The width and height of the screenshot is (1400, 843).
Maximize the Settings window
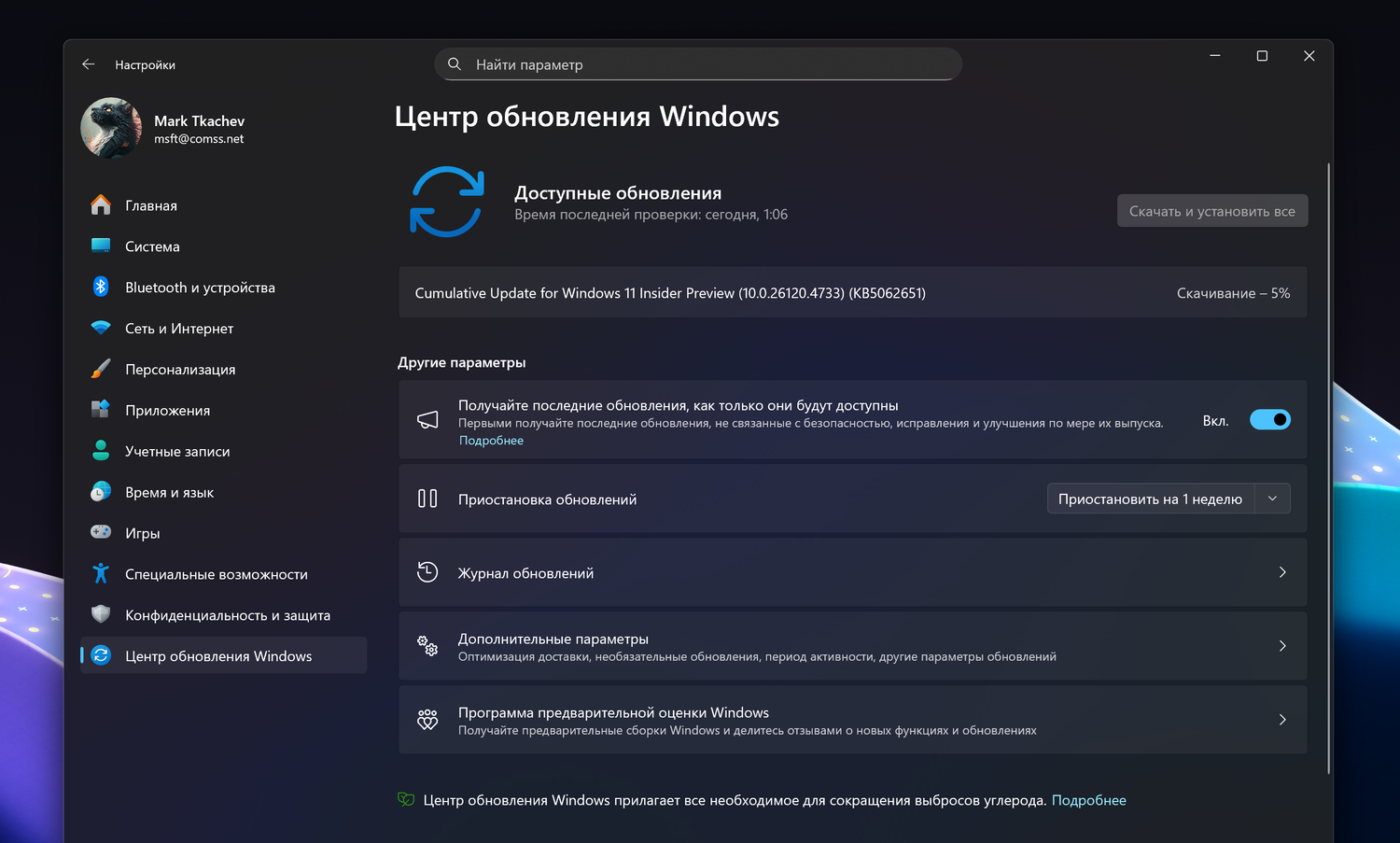[x=1262, y=56]
